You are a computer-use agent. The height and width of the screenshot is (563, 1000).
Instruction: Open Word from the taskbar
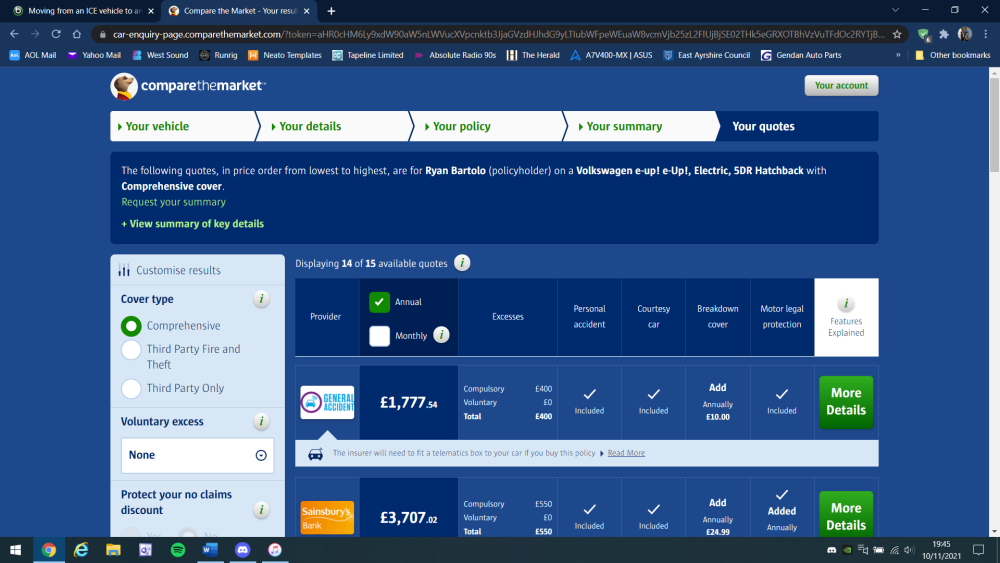[210, 550]
